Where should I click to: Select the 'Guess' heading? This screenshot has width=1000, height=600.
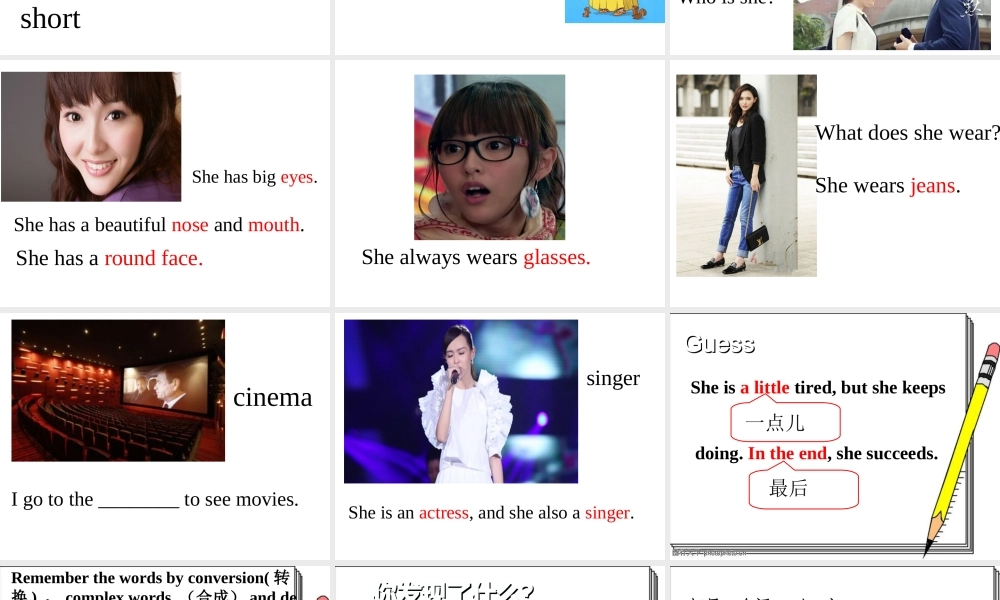point(720,344)
